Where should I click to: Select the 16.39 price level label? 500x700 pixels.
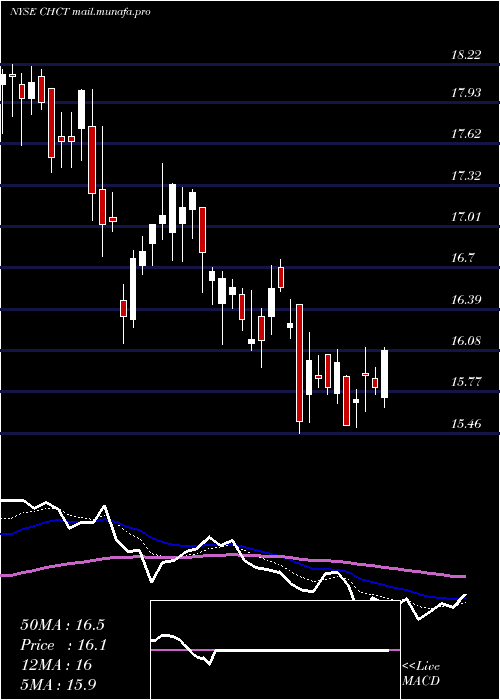(x=466, y=300)
